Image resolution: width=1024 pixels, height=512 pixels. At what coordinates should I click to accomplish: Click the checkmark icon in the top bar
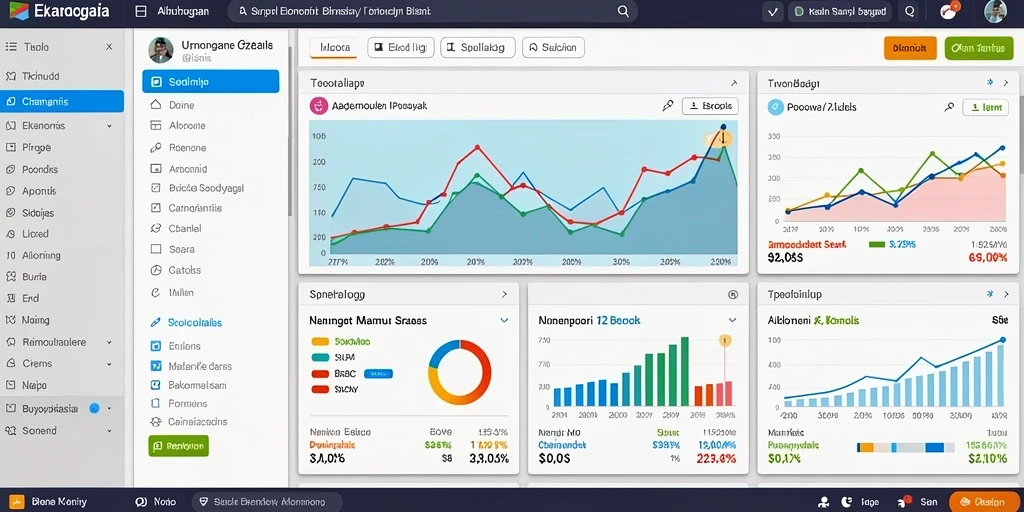coord(773,11)
